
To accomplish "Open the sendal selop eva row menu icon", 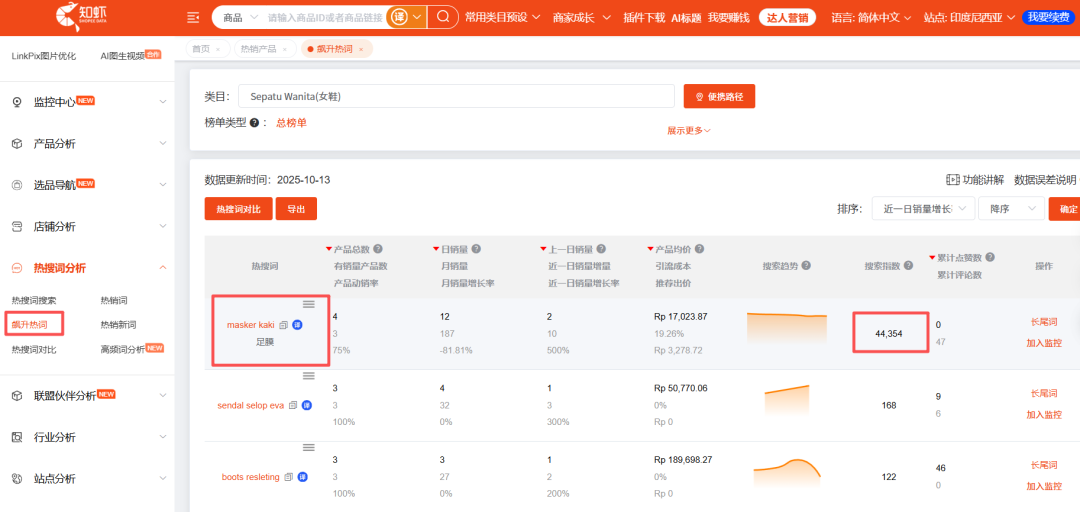I will click(309, 376).
